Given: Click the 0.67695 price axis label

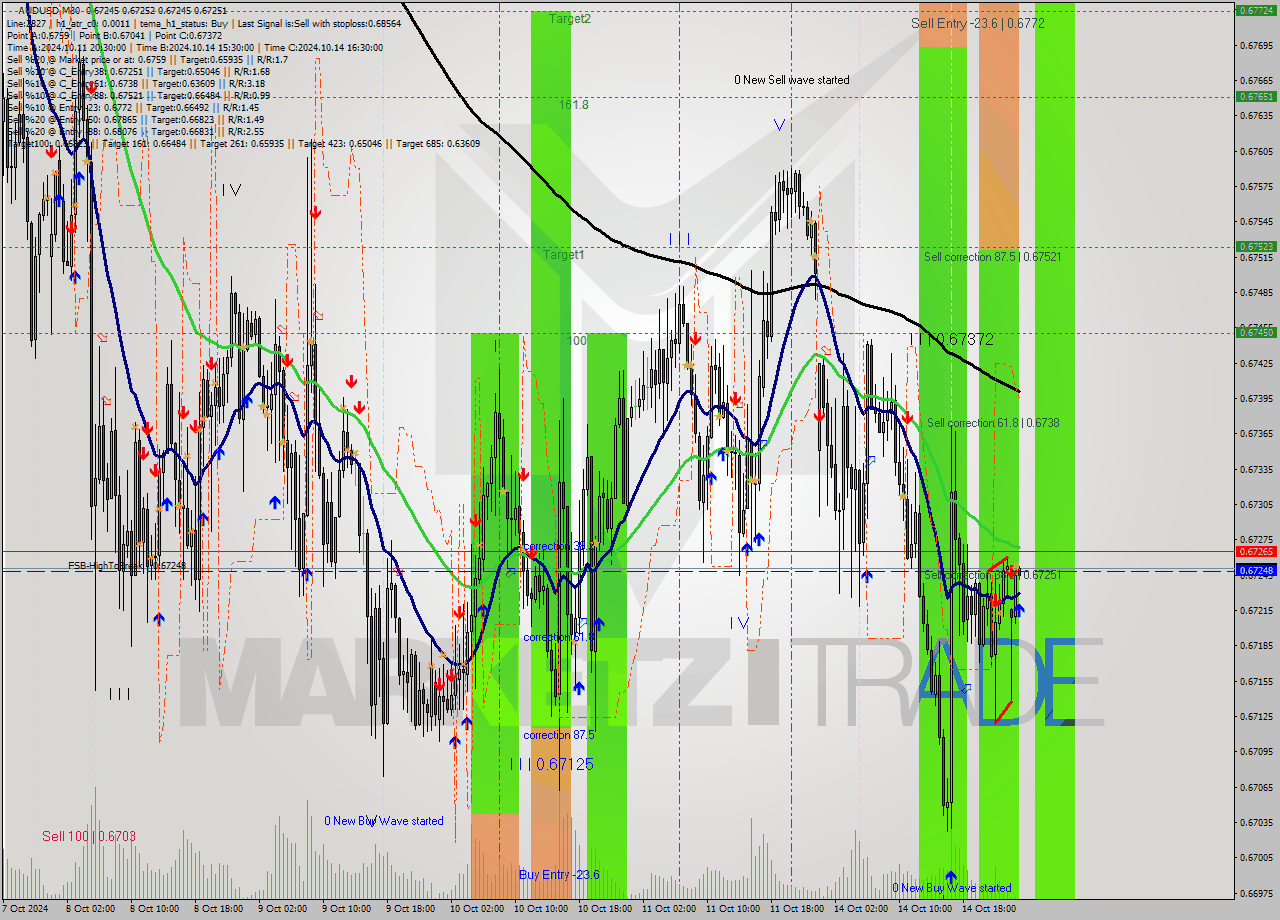Looking at the screenshot, I should point(1255,46).
